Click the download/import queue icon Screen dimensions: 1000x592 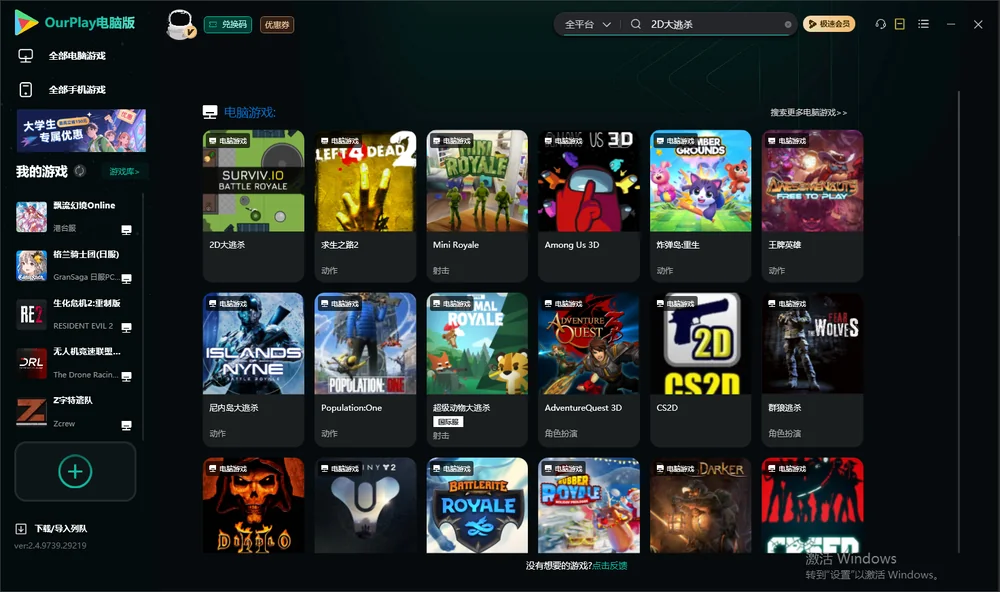(x=21, y=528)
